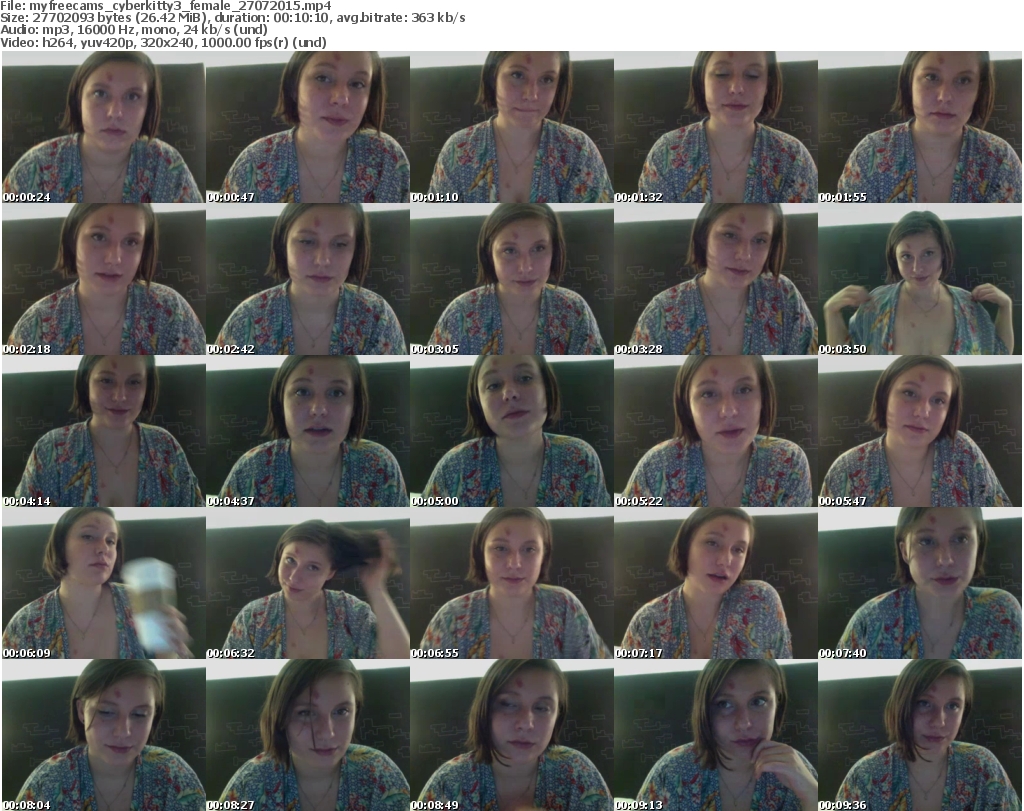Open the frame at 00:06:09
This screenshot has height=811, width=1024.
point(103,583)
